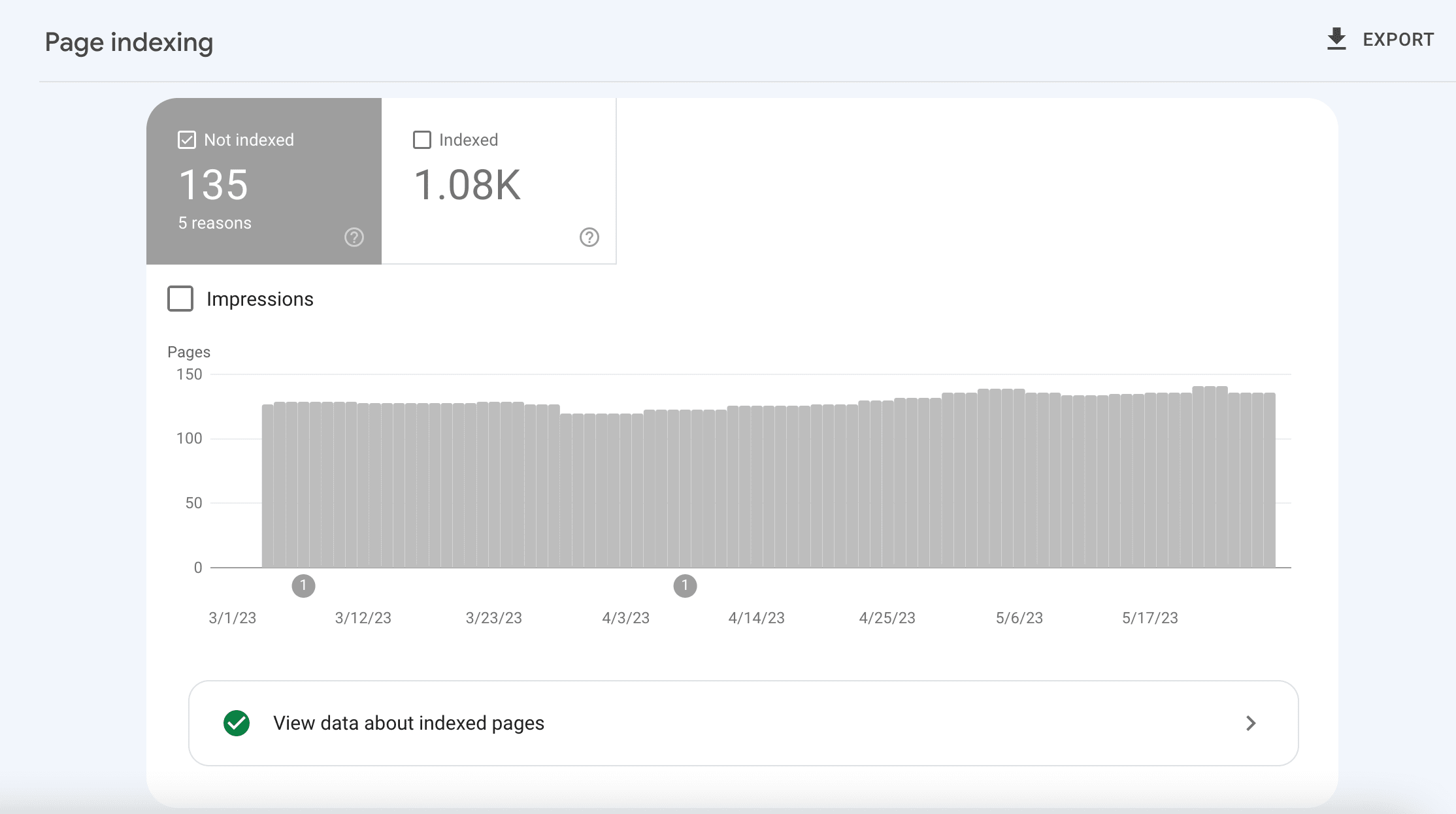This screenshot has height=814, width=1456.
Task: Click the Impressions label text
Action: [260, 299]
